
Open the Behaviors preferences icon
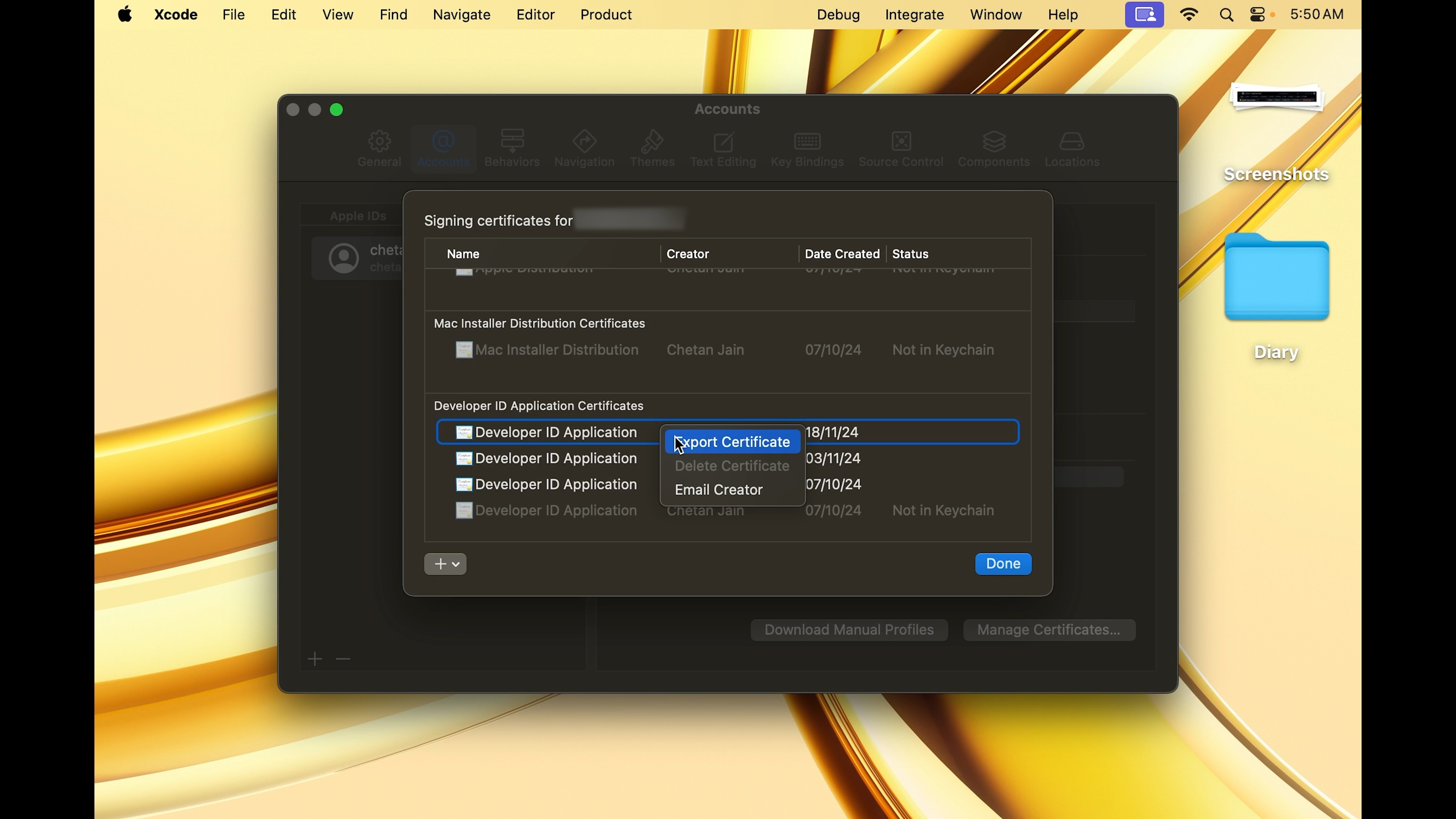(512, 141)
